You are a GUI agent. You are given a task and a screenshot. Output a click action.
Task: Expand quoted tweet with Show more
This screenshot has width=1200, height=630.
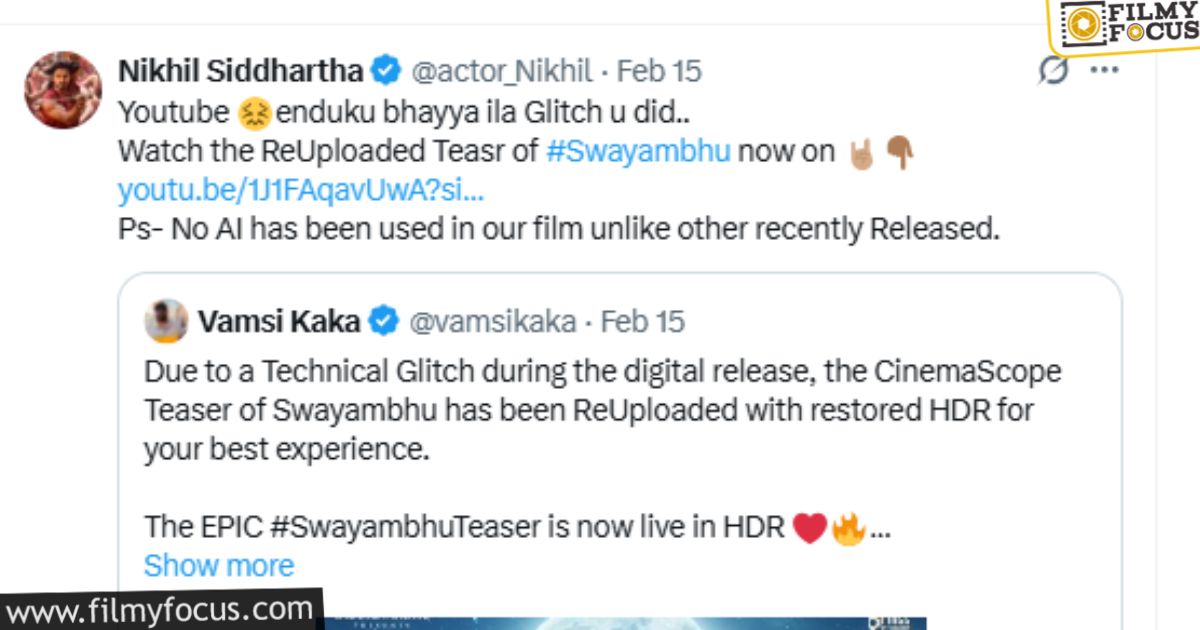(x=219, y=565)
